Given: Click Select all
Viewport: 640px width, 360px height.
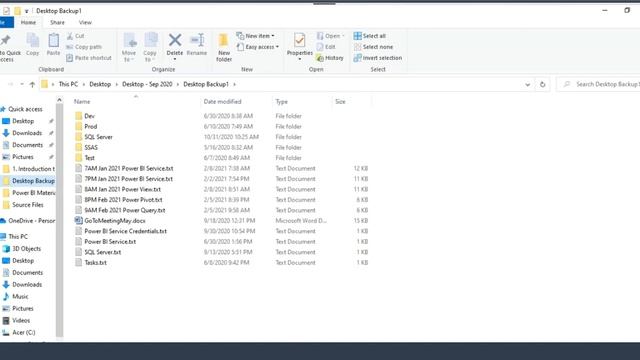Looking at the screenshot, I should click(370, 36).
